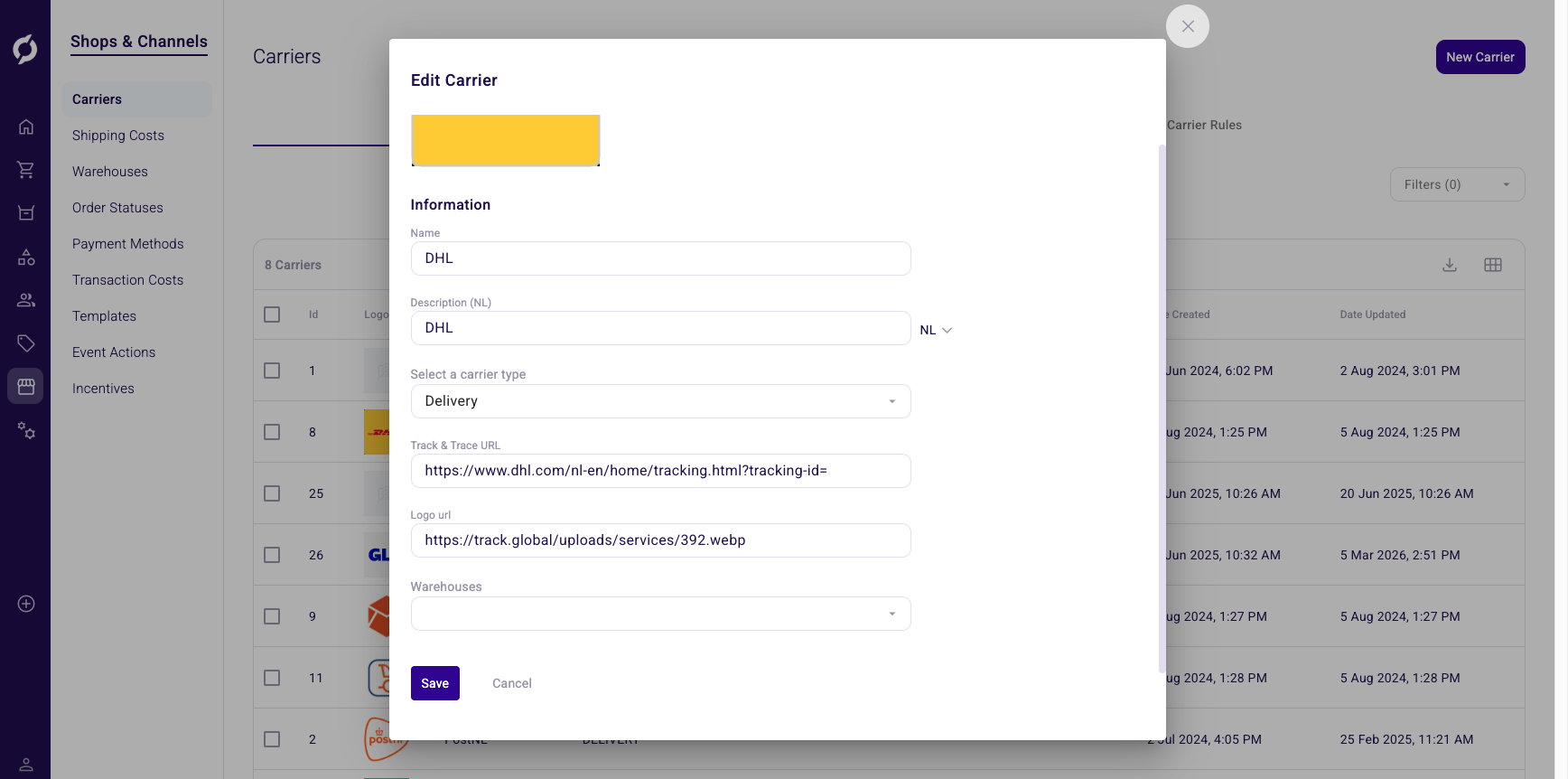Screen dimensions: 1568x779
Task: Check the checkbox for carrier Id 2
Action: click(x=272, y=739)
